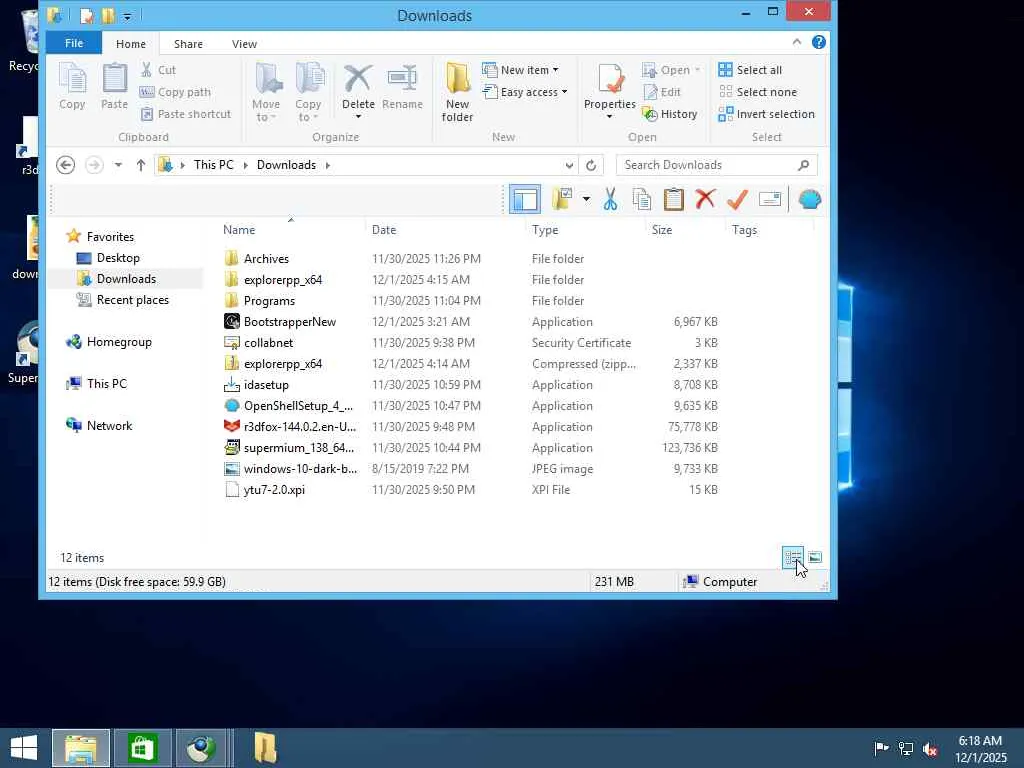1024x768 pixels.
Task: Switch to the View ribbon tab
Action: pos(244,44)
